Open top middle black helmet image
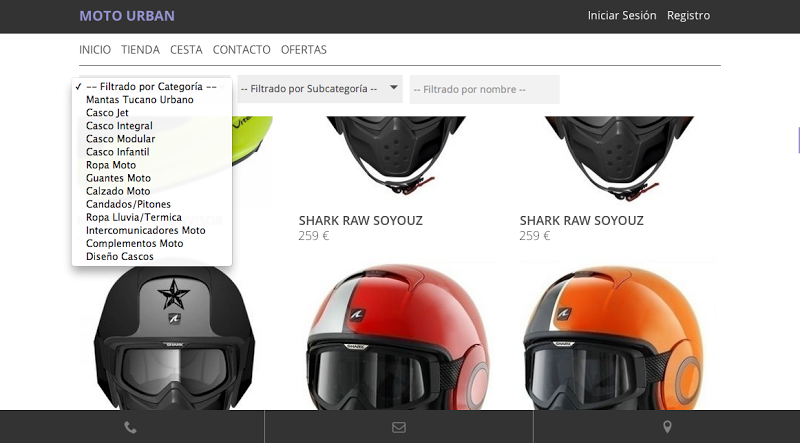 tap(396, 156)
